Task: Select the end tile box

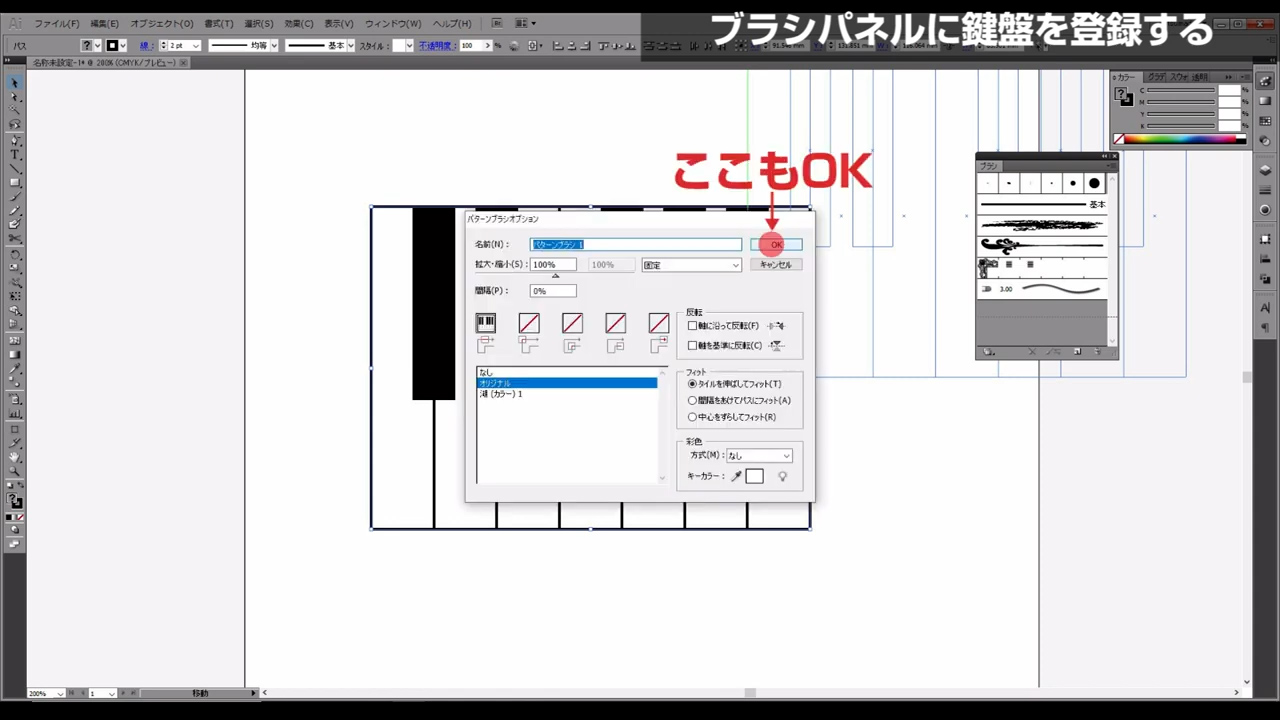Action: (658, 323)
